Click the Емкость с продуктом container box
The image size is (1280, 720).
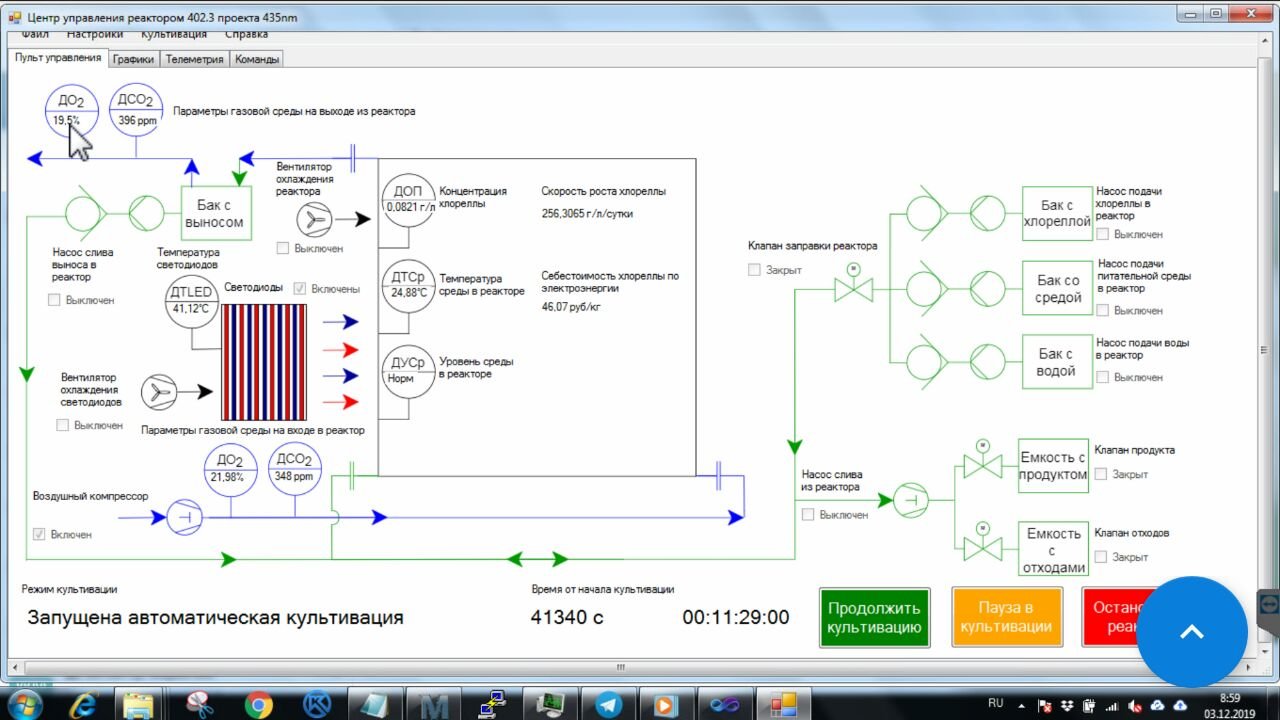pos(1053,466)
